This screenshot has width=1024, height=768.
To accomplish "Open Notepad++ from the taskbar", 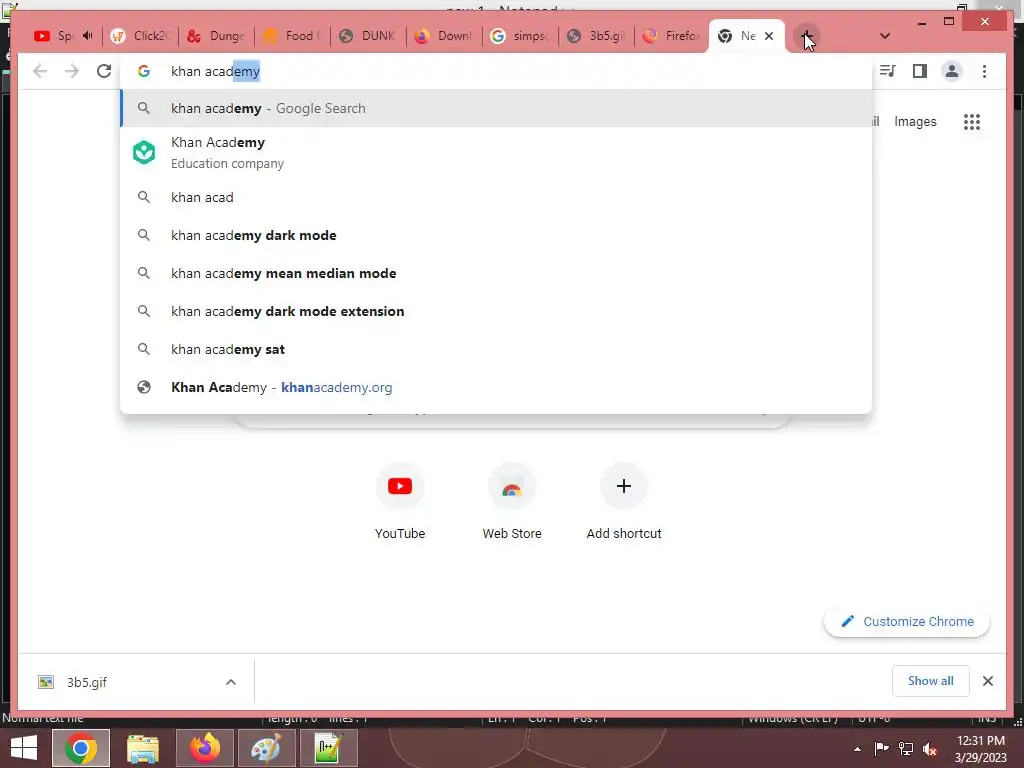I will click(328, 748).
